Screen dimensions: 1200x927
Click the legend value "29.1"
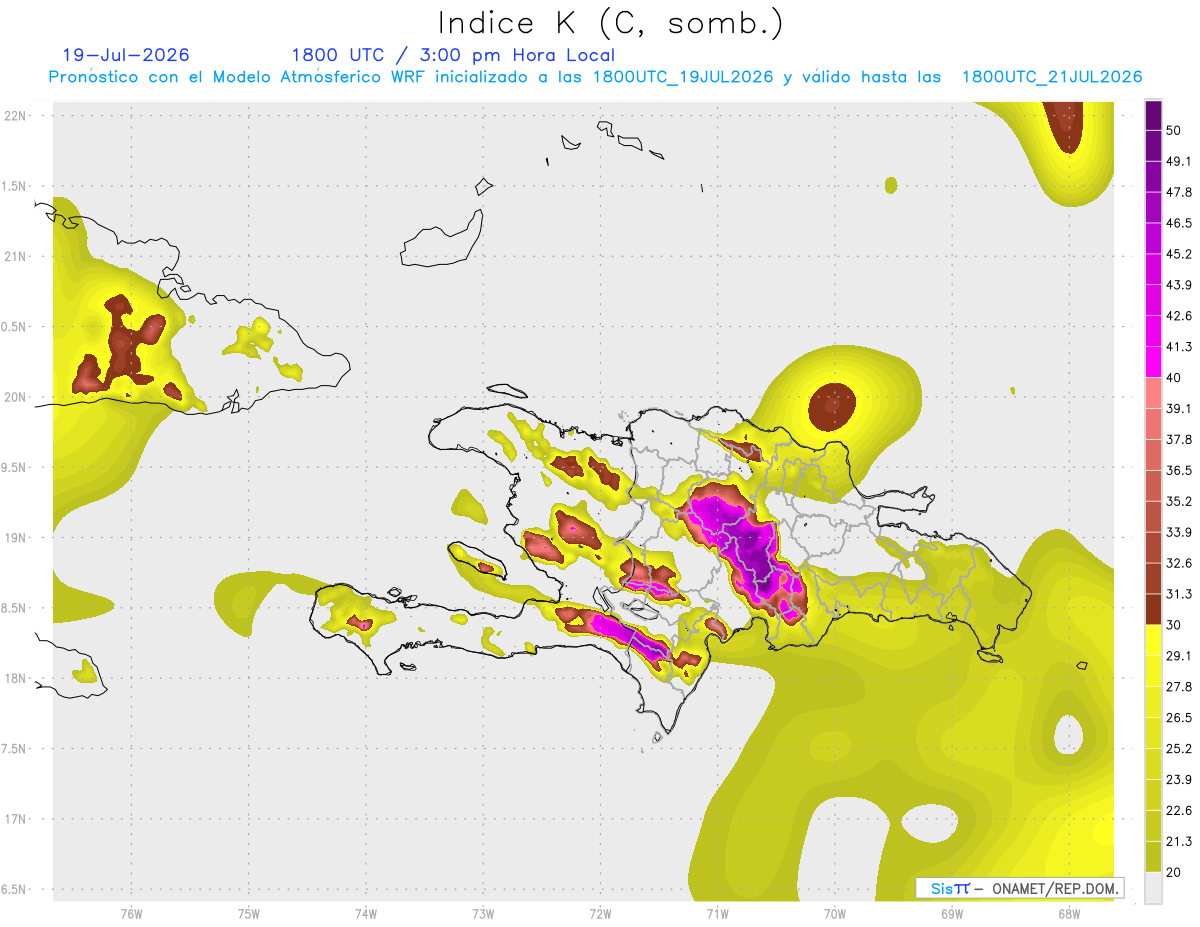coord(1178,656)
